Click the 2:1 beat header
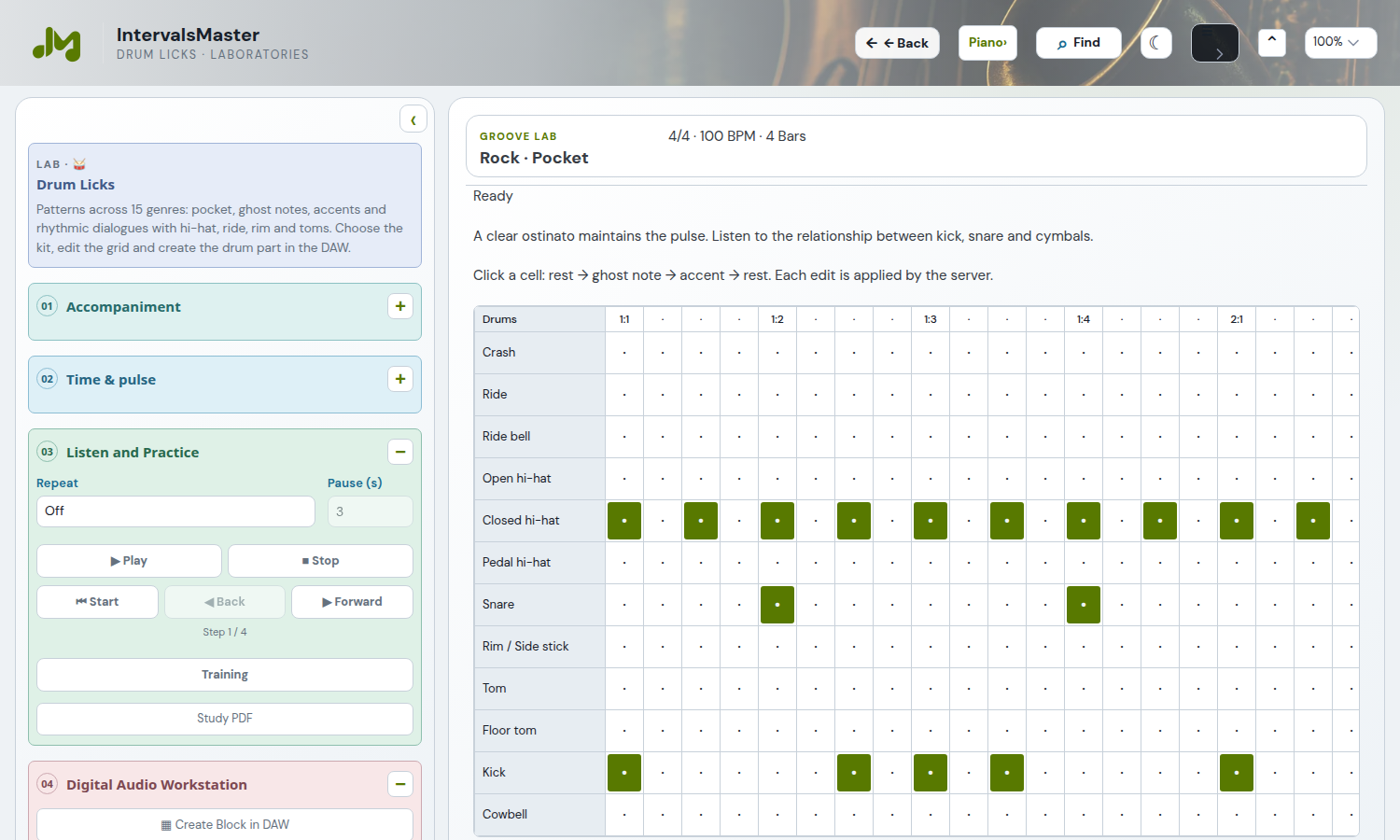The height and width of the screenshot is (840, 1400). (x=1237, y=319)
